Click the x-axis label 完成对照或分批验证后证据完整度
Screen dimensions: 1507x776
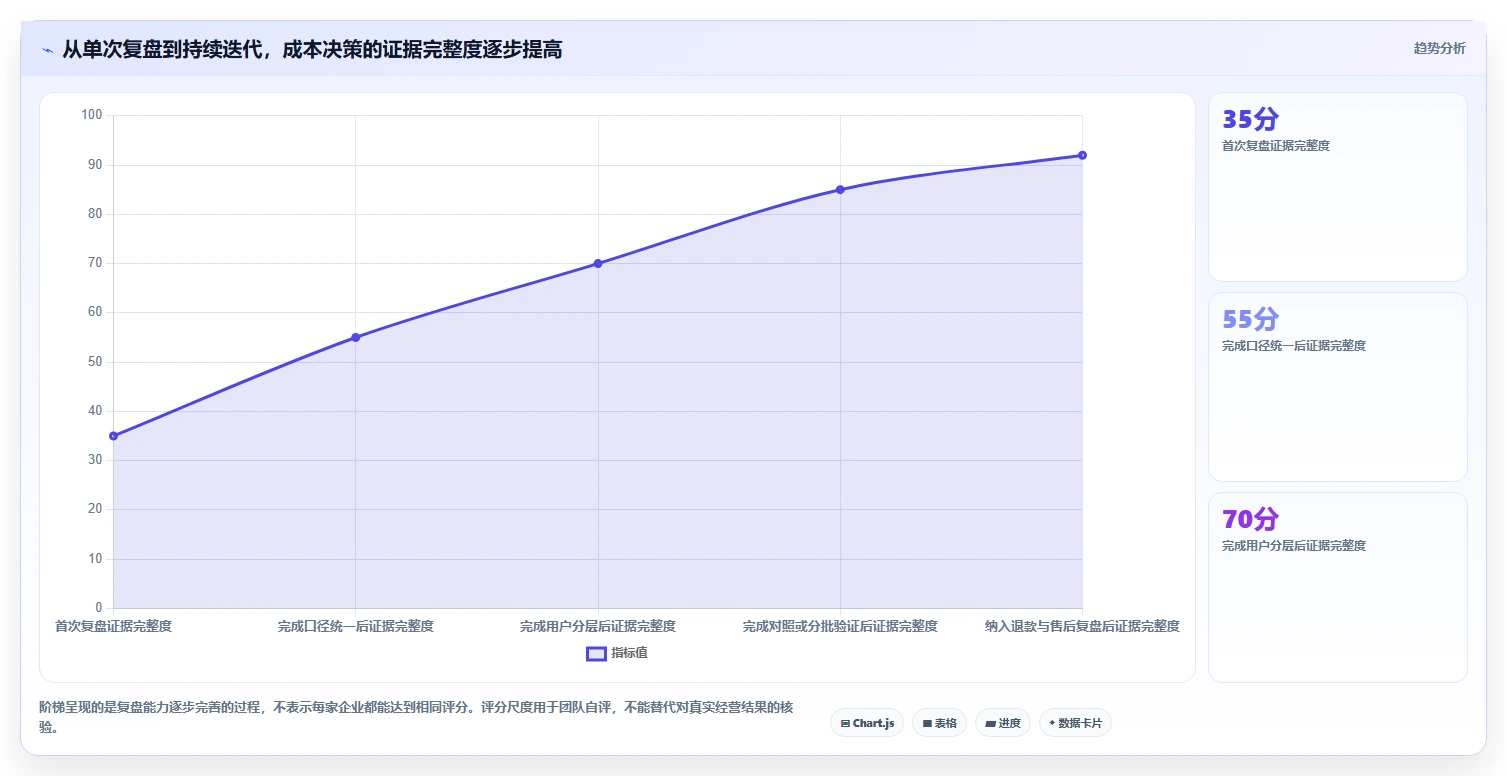840,627
